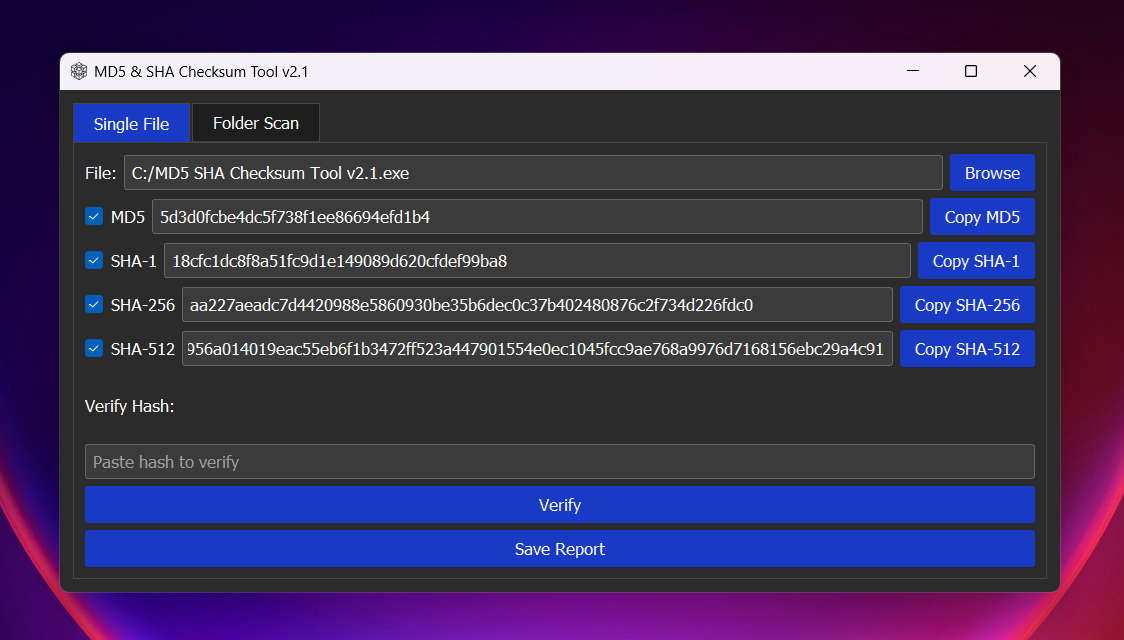The width and height of the screenshot is (1124, 640).
Task: Toggle the SHA-1 checkbox
Action: coord(94,261)
